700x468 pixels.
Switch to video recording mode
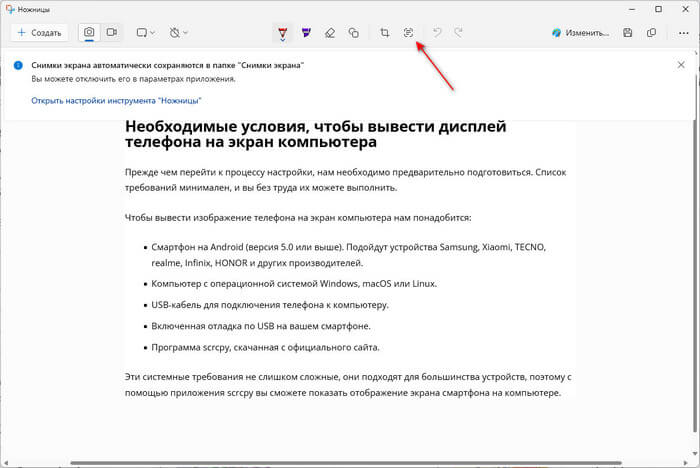[112, 33]
